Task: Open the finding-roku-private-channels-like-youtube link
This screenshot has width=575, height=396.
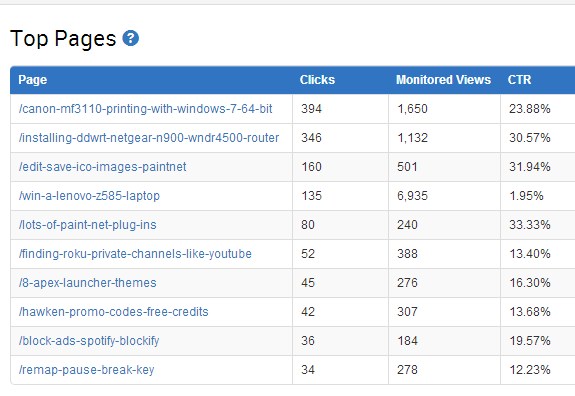Action: click(x=135, y=254)
